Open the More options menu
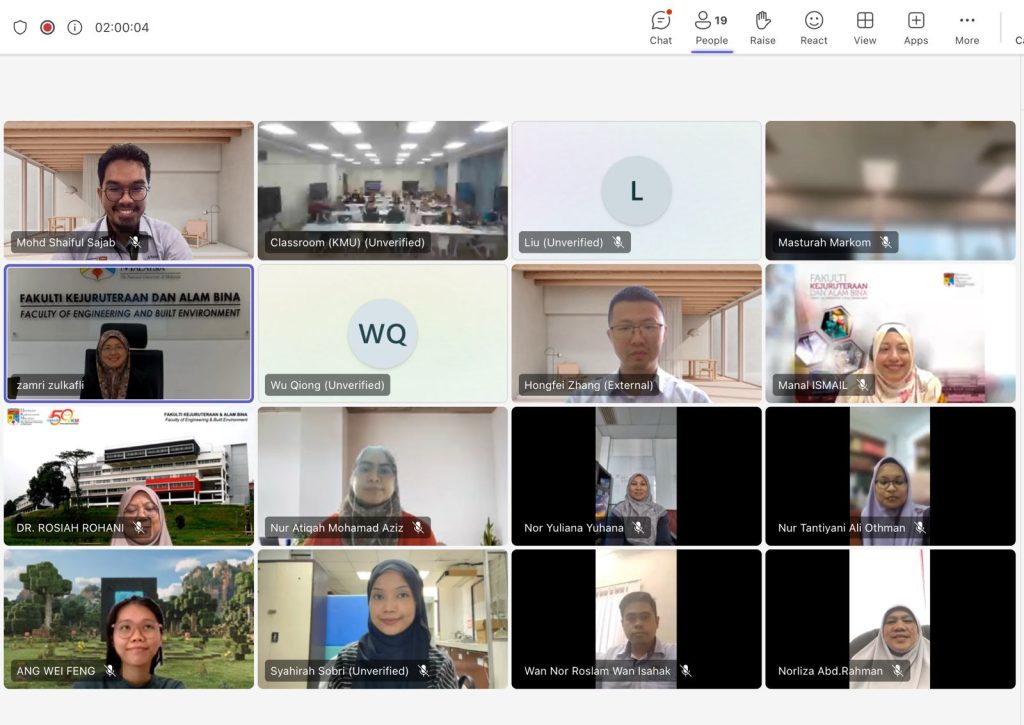This screenshot has width=1024, height=725. [x=966, y=27]
